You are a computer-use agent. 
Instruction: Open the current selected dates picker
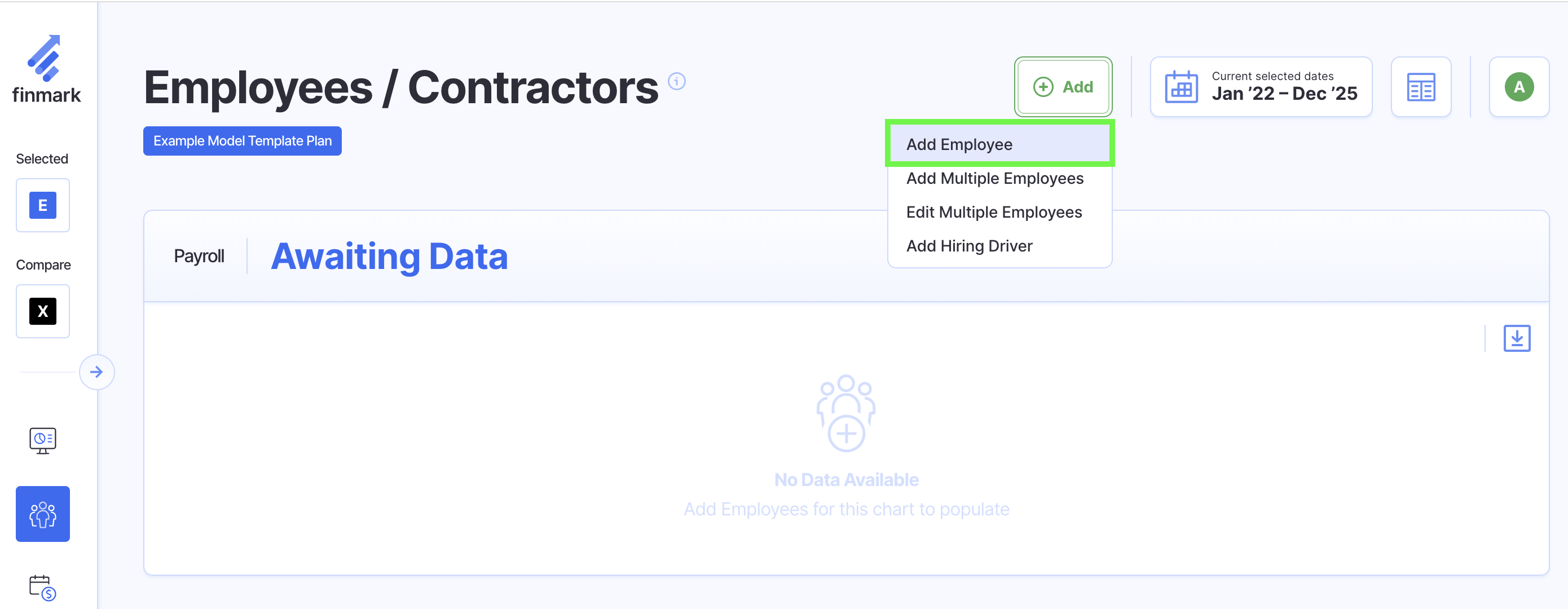(1261, 87)
